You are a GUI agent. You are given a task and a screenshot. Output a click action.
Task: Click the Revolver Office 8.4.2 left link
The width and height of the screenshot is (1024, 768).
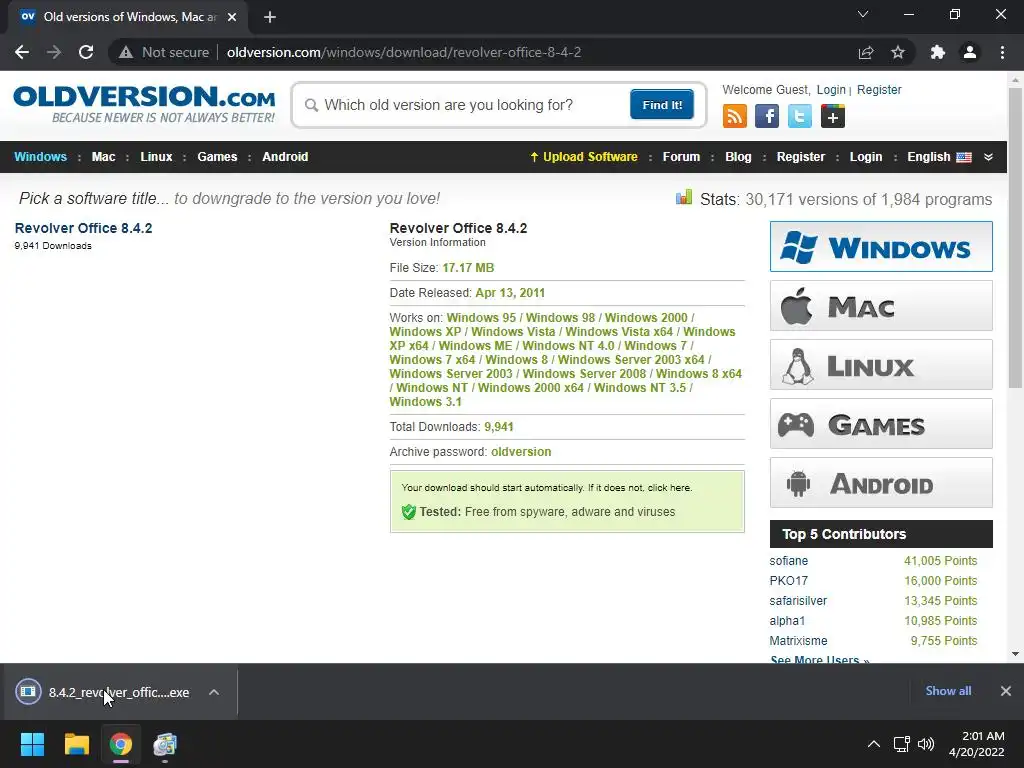84,228
